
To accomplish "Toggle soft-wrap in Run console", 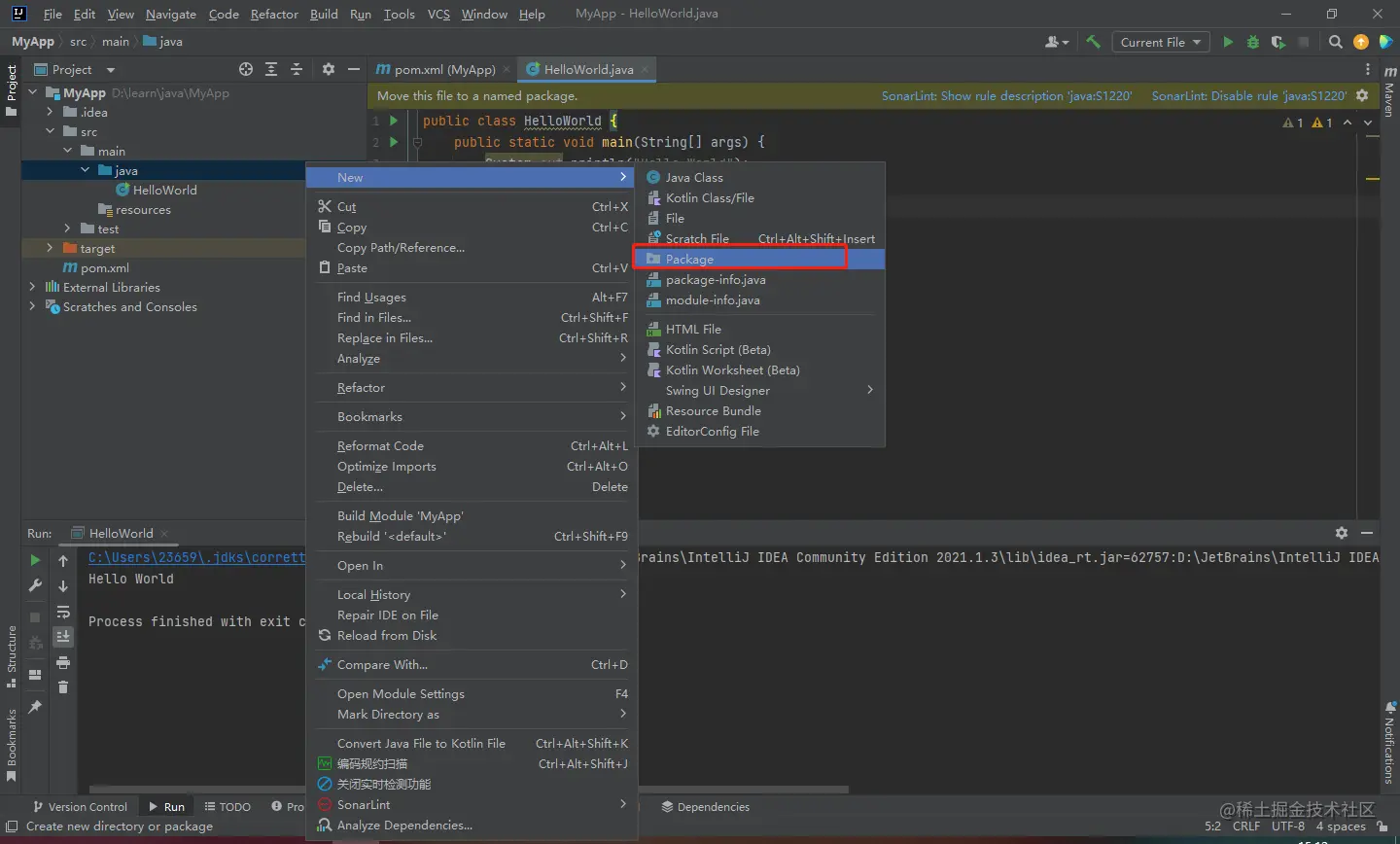I will [63, 612].
